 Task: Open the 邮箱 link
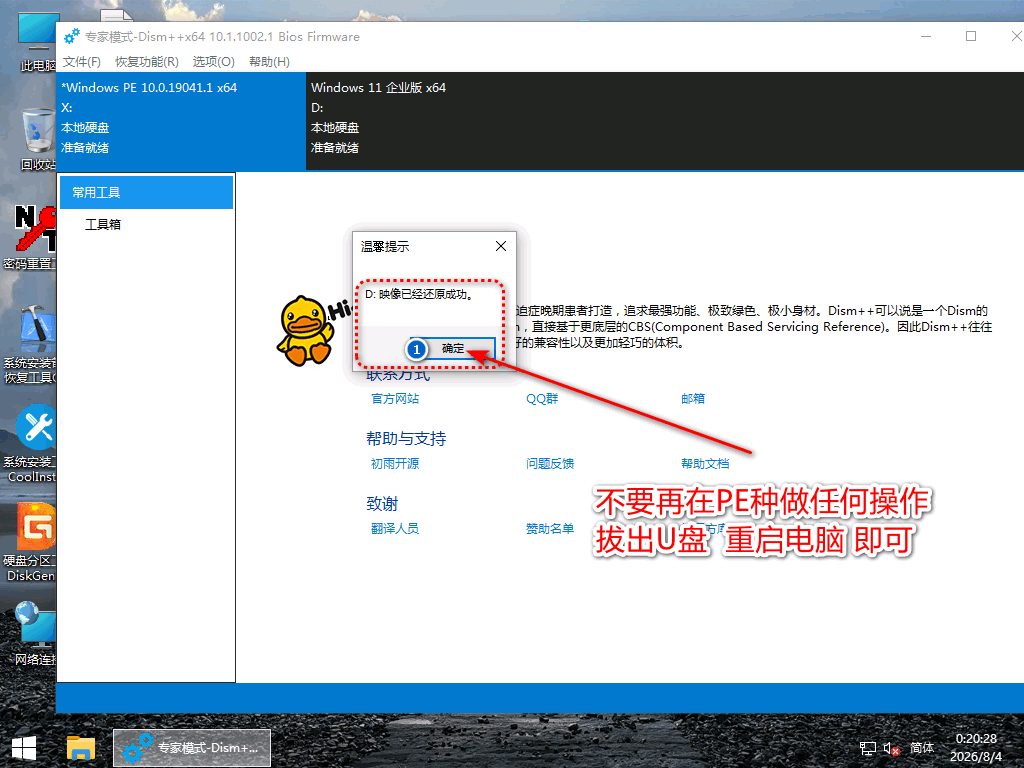pyautogui.click(x=693, y=398)
